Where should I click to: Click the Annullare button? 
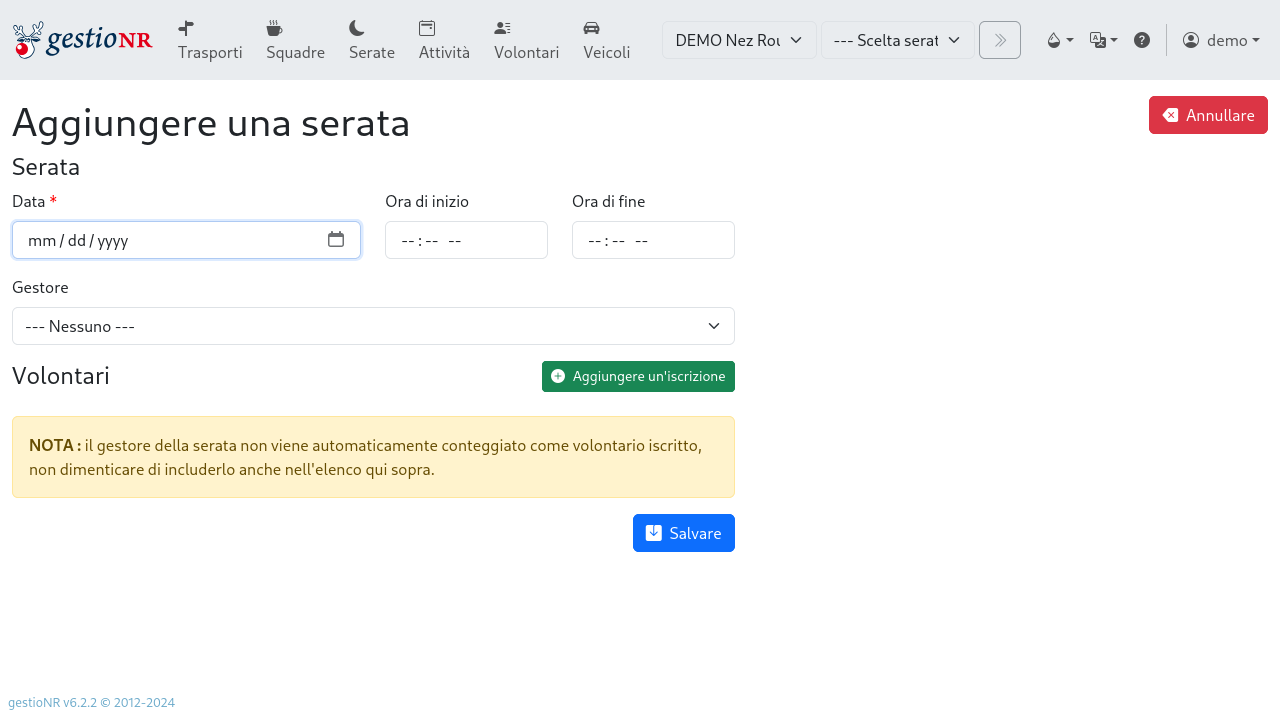tap(1207, 115)
